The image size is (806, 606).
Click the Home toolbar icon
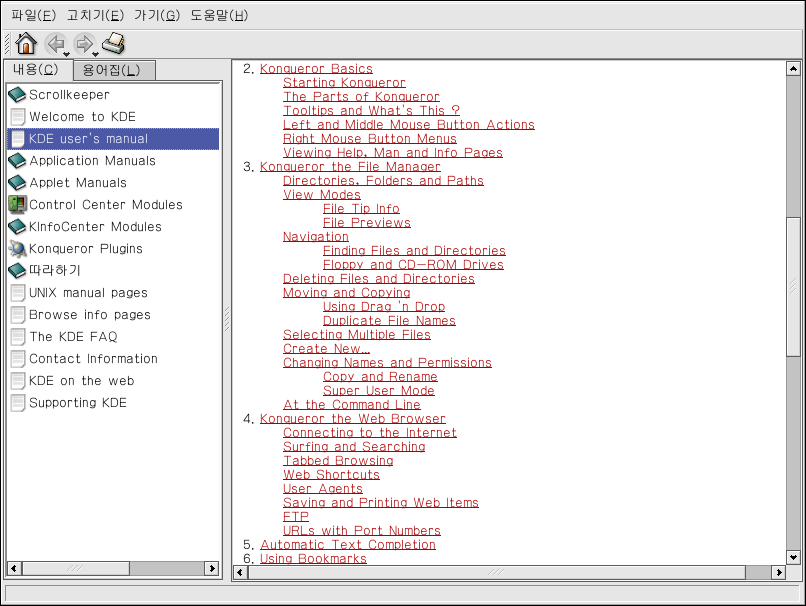(26, 43)
